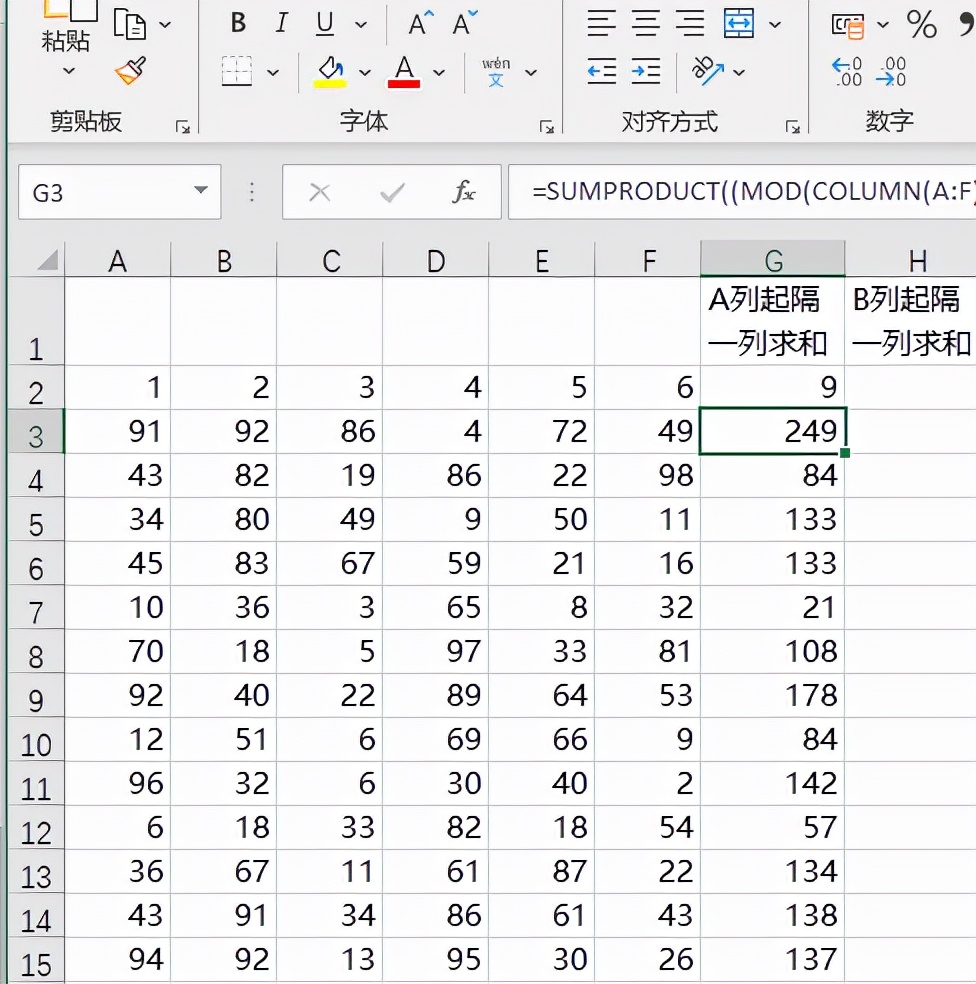Select column A header
Screen dimensions: 976x984
(x=117, y=260)
